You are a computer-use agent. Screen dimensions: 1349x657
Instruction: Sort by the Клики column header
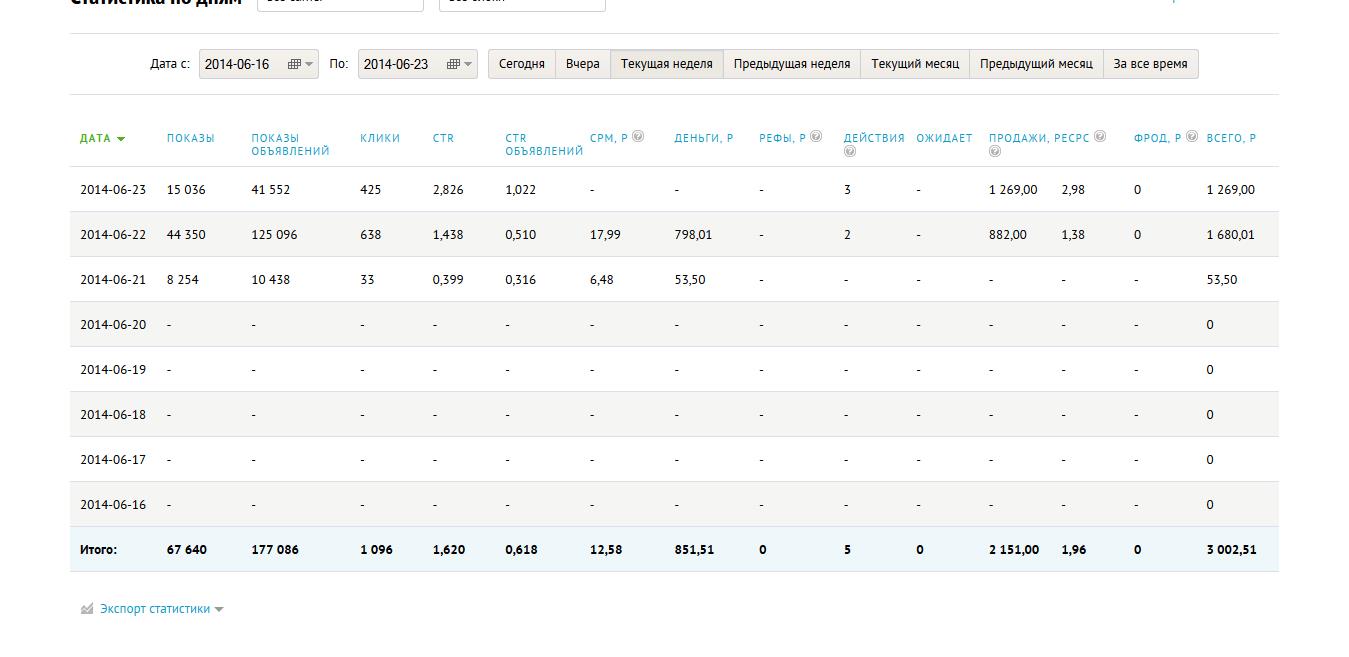point(379,138)
